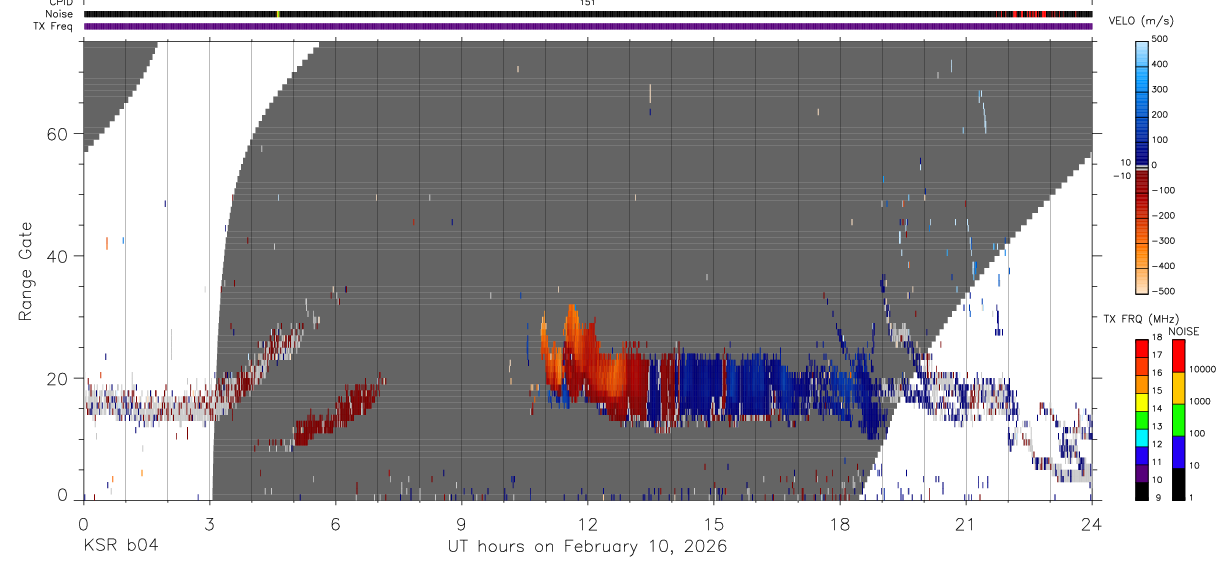1228x567 pixels.
Task: Click the 151 CPID value at top
Action: [x=587, y=3]
